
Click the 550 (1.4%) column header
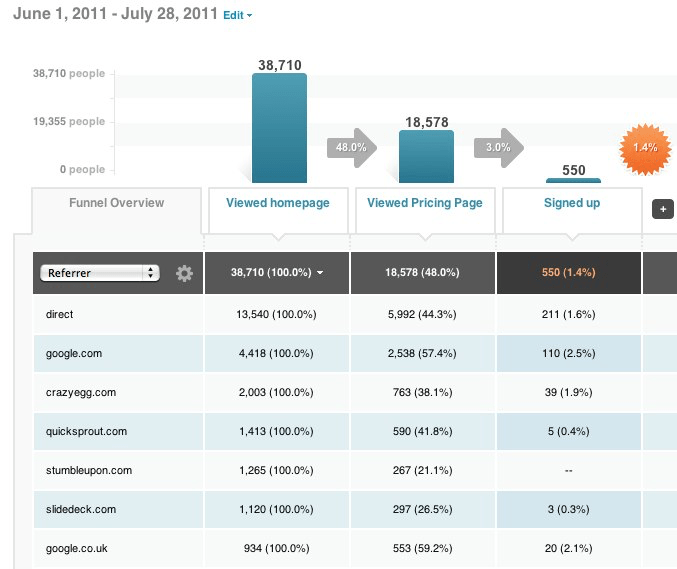[x=569, y=273]
